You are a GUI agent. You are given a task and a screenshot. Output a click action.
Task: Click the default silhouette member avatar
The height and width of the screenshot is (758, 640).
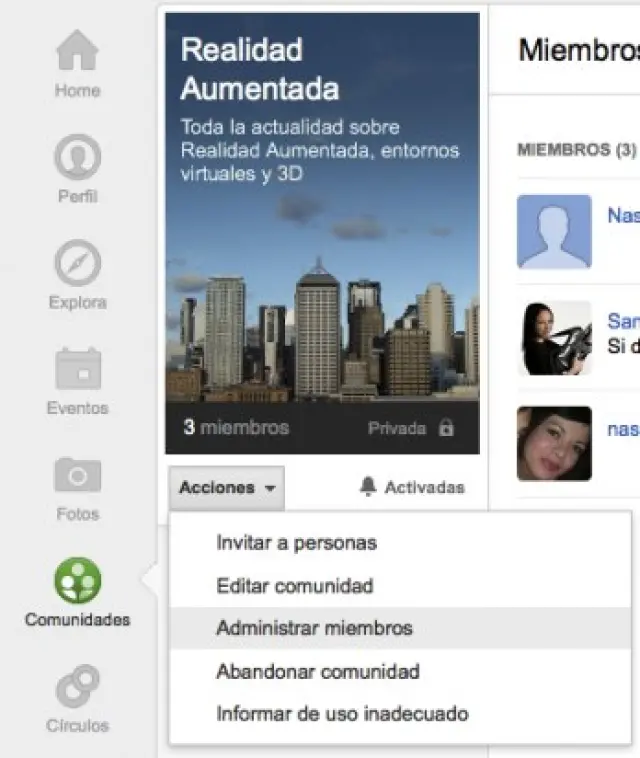(554, 231)
